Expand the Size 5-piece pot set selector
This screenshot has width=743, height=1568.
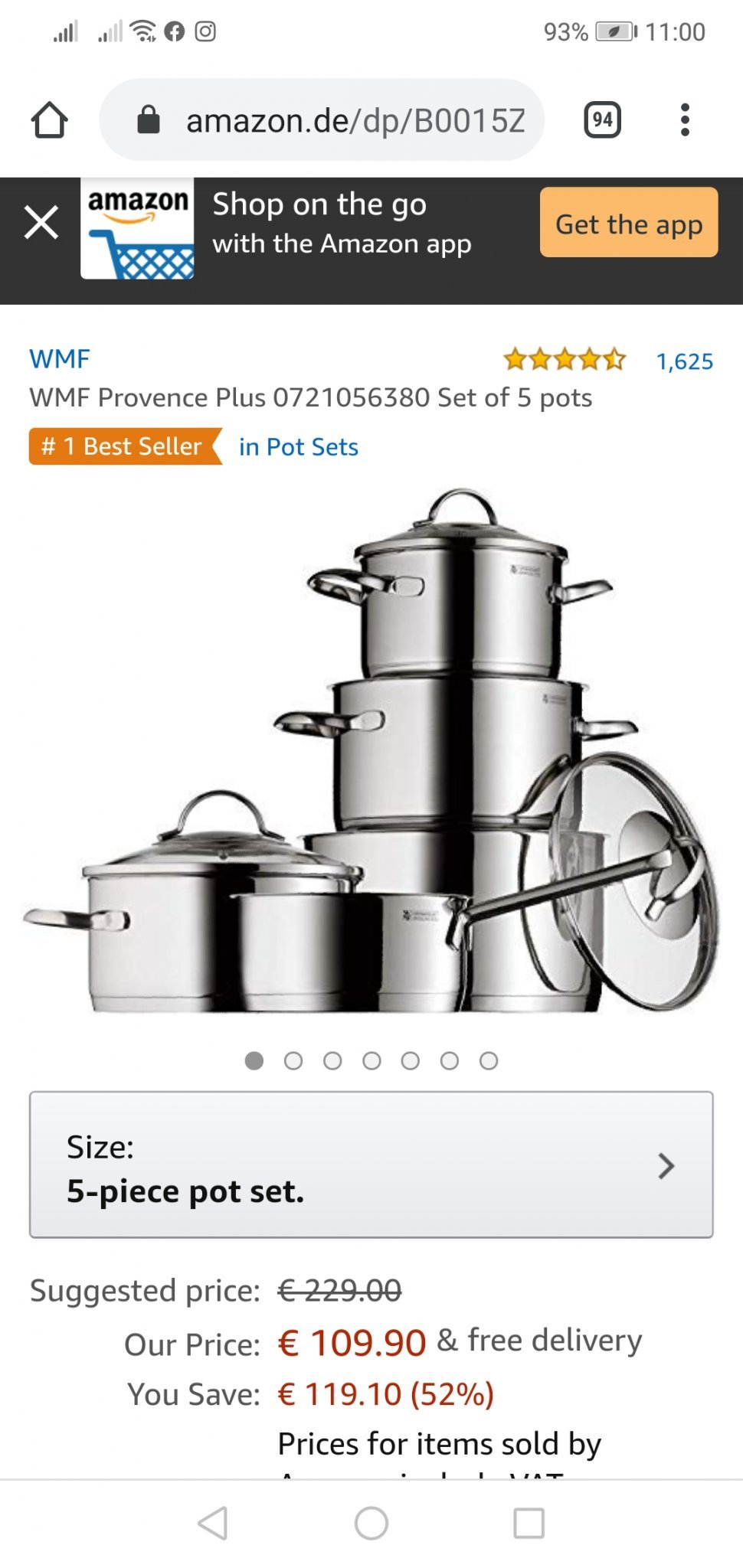[x=371, y=1165]
